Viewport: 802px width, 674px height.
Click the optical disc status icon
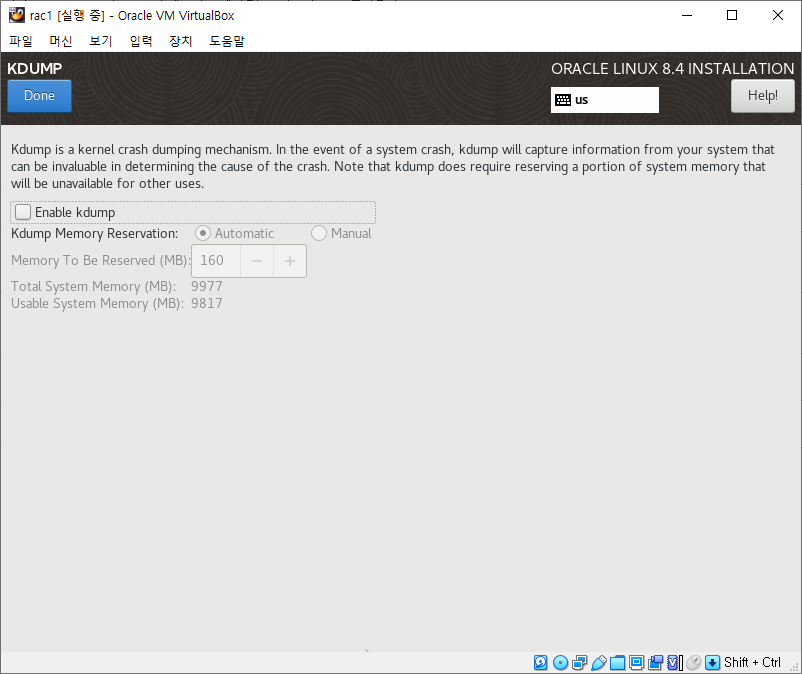click(561, 663)
